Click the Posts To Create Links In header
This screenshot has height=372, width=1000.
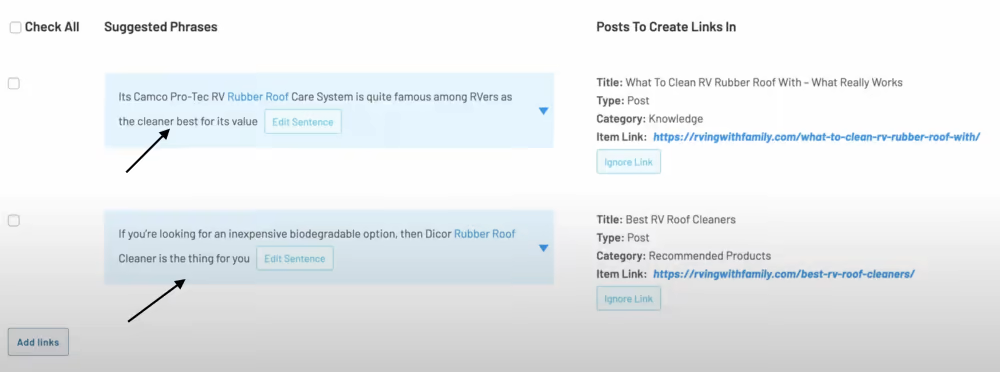[666, 27]
